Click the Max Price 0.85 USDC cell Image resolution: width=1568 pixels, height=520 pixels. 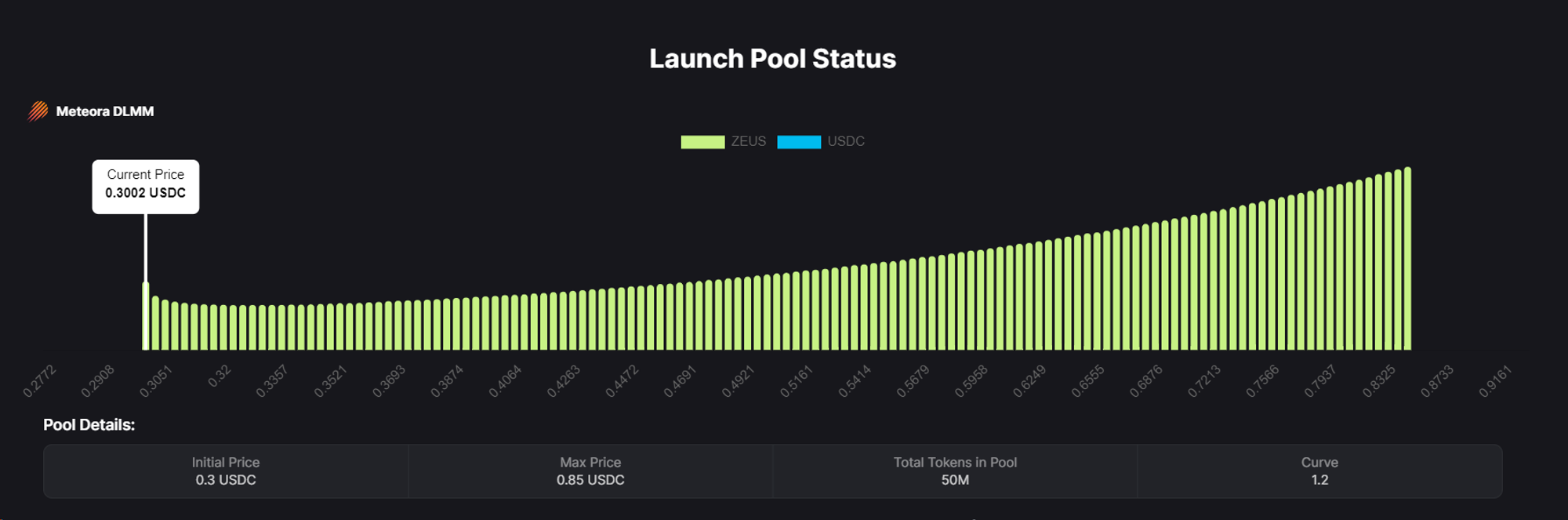point(590,471)
